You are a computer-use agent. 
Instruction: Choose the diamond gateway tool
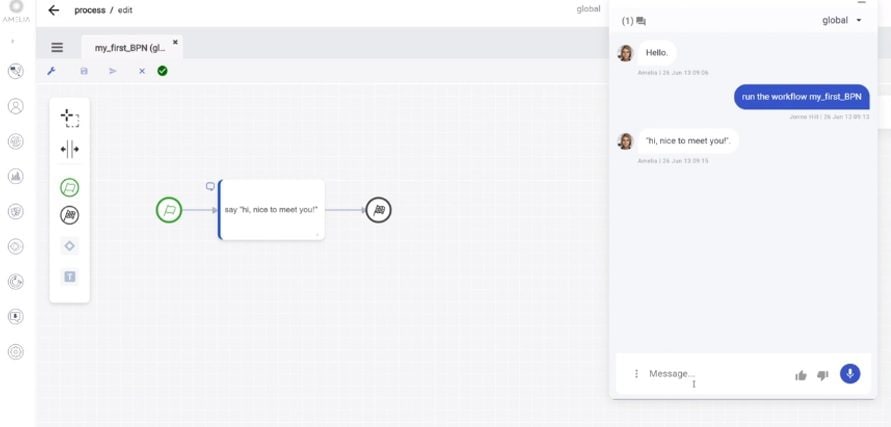pyautogui.click(x=70, y=245)
